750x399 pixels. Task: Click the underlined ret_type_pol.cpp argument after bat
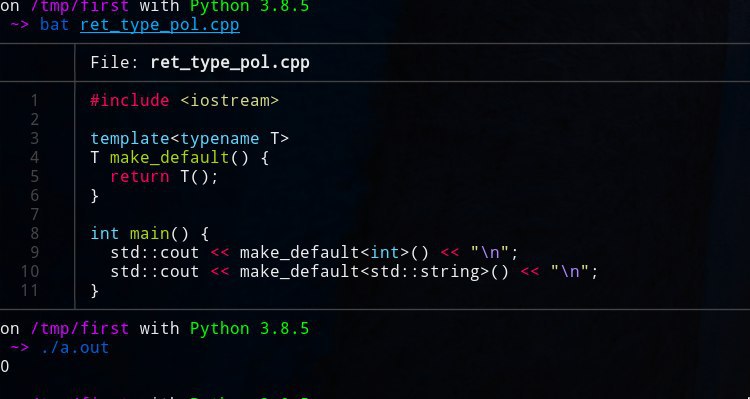point(160,24)
